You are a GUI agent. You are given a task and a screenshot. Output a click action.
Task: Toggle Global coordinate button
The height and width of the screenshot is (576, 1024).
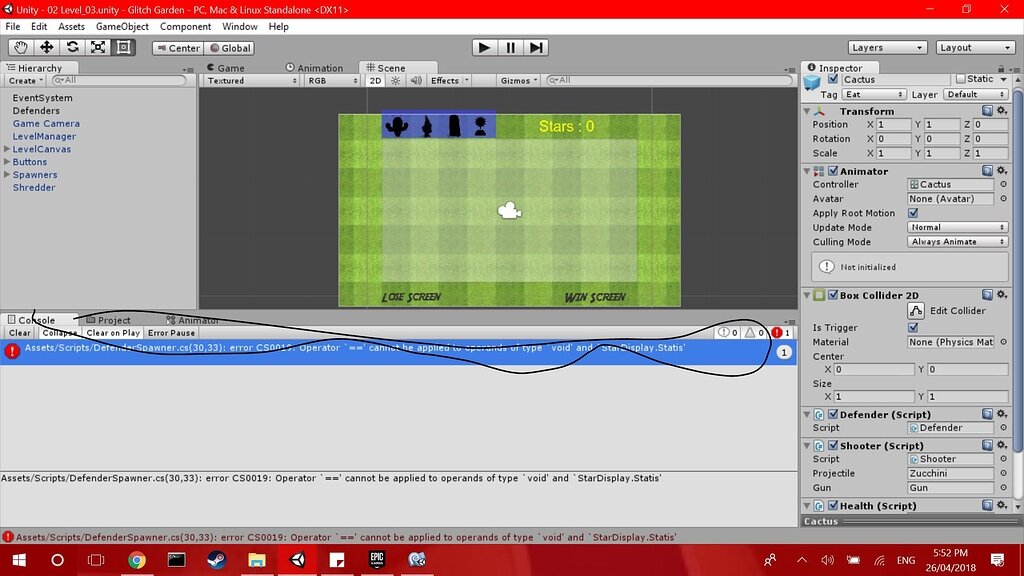(230, 48)
